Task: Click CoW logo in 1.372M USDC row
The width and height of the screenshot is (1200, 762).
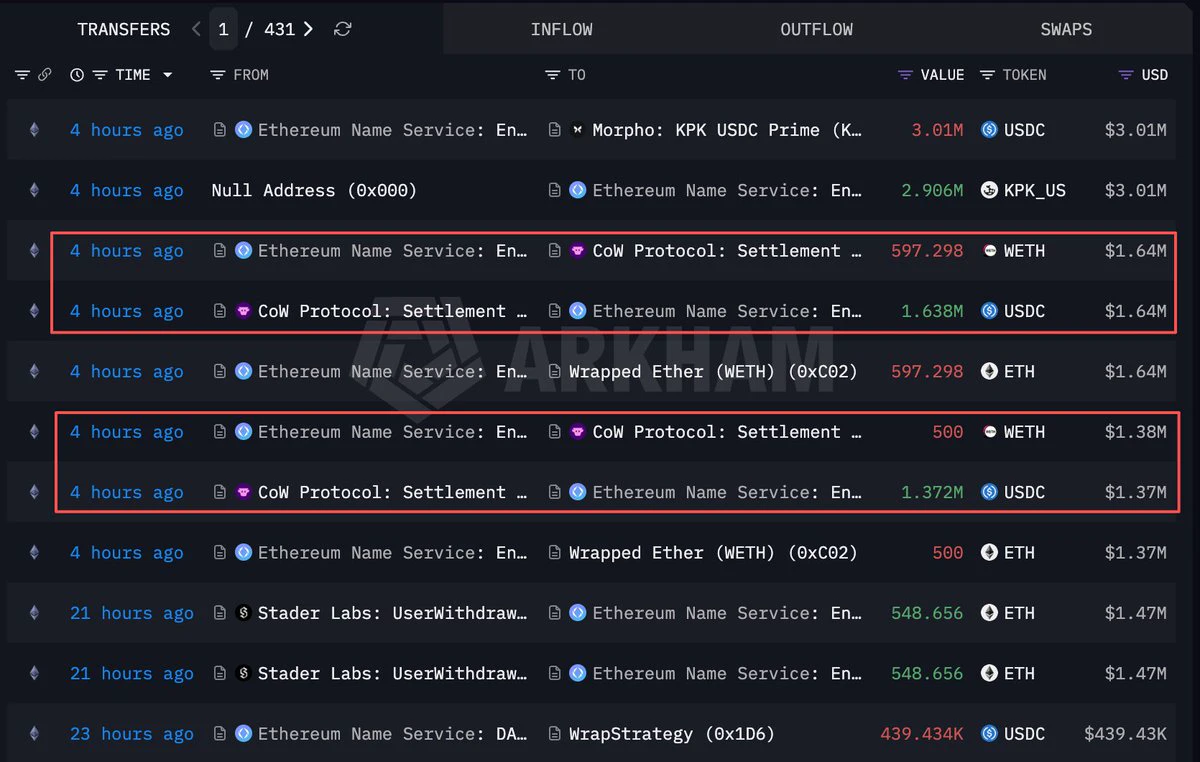Action: click(x=243, y=492)
